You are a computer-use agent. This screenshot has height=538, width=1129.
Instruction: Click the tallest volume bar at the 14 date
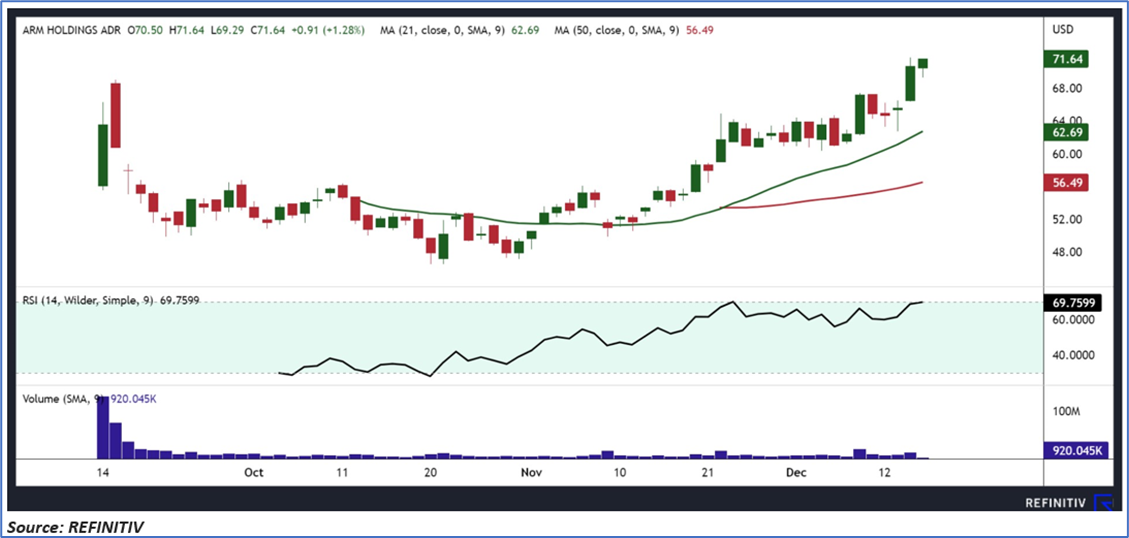(102, 428)
